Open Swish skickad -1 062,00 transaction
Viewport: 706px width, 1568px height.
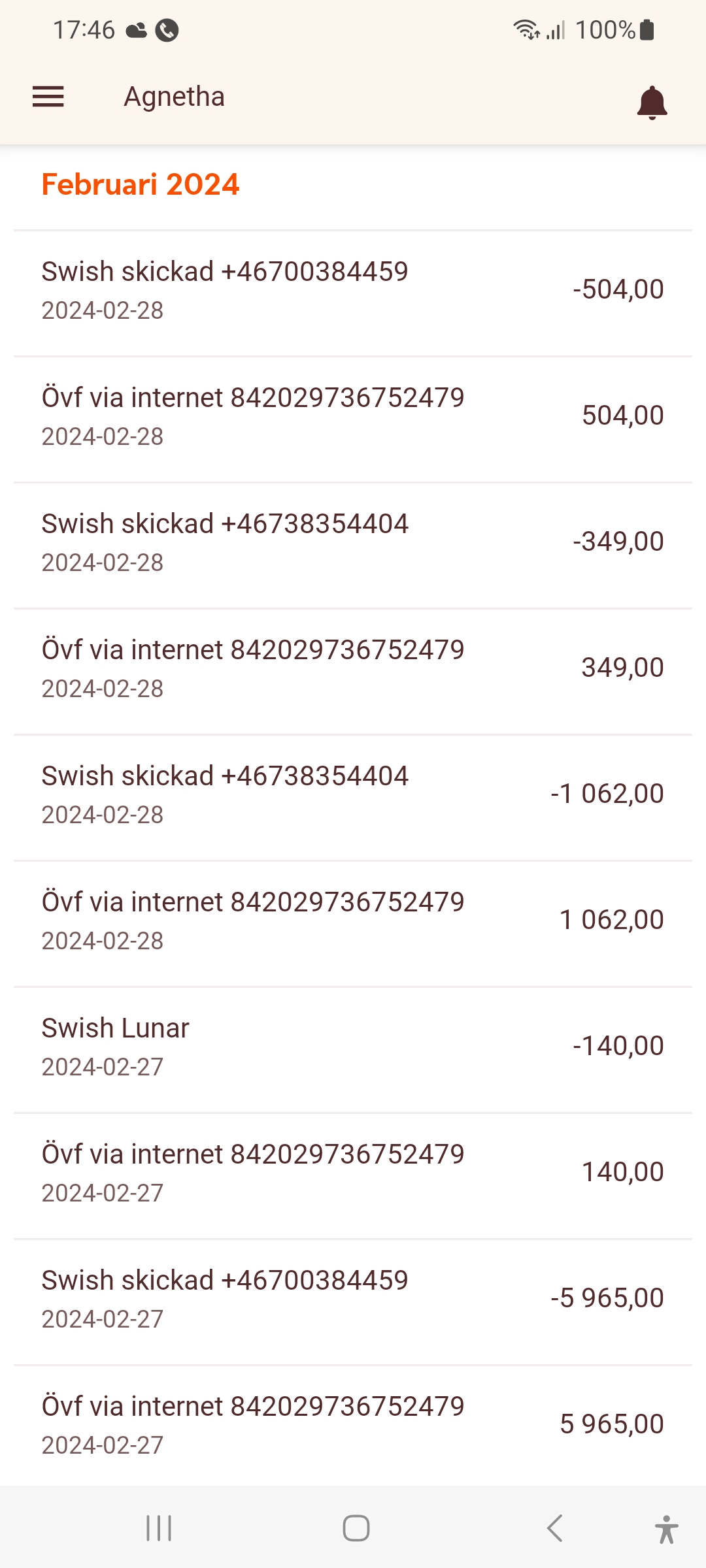pos(353,794)
